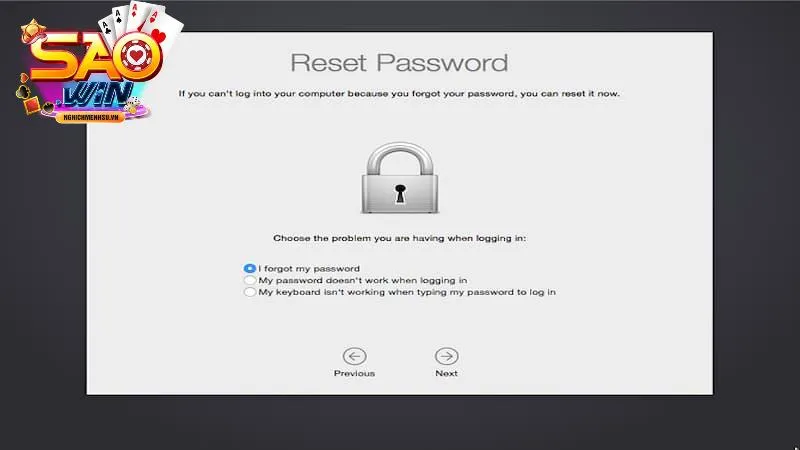Click the Next right-arrow circle icon

446,356
